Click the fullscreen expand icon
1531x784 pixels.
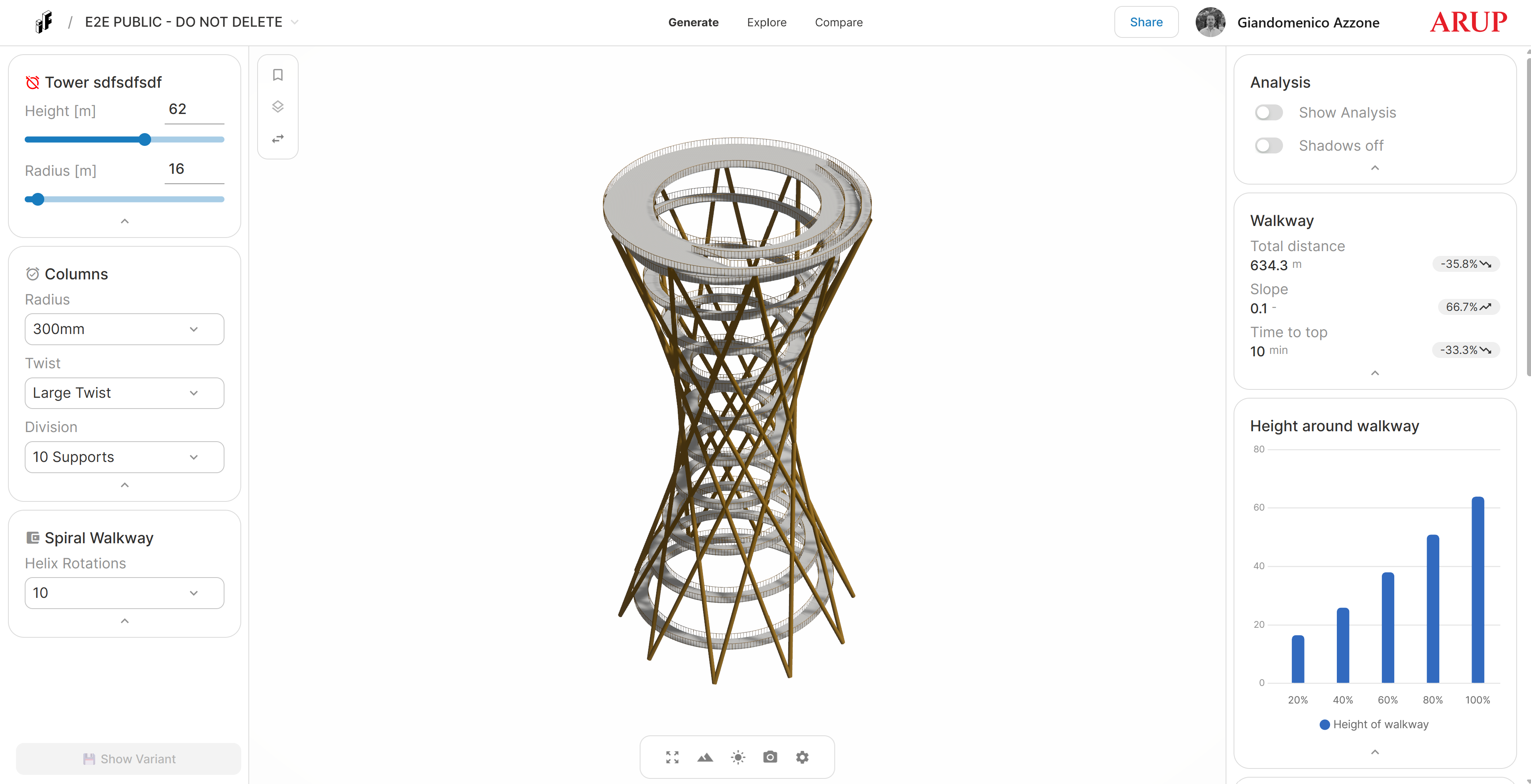tap(672, 757)
